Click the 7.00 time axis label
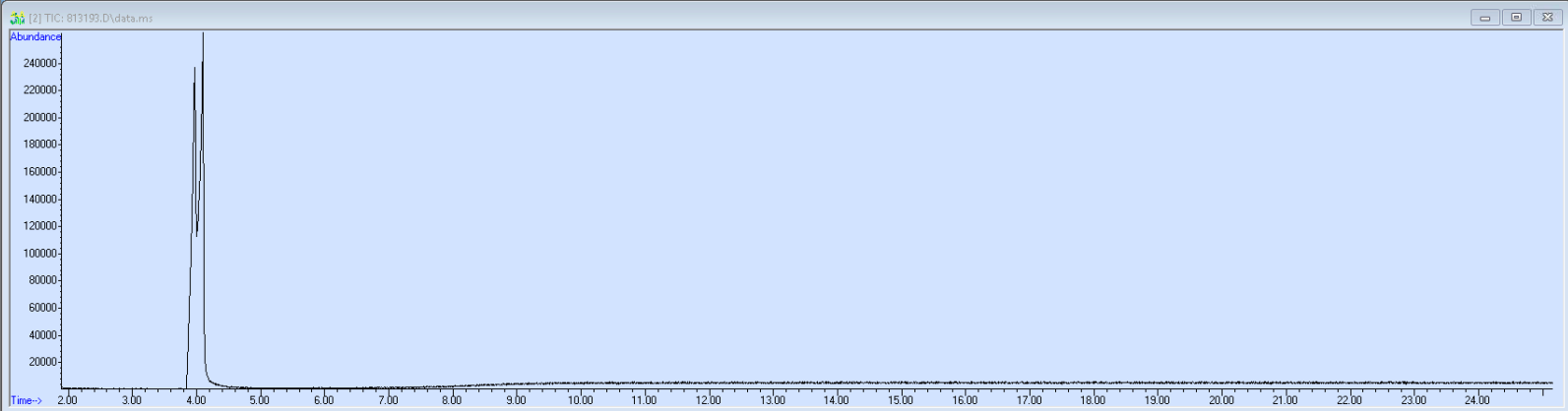Screen dimensions: 1568x411 coord(388,400)
